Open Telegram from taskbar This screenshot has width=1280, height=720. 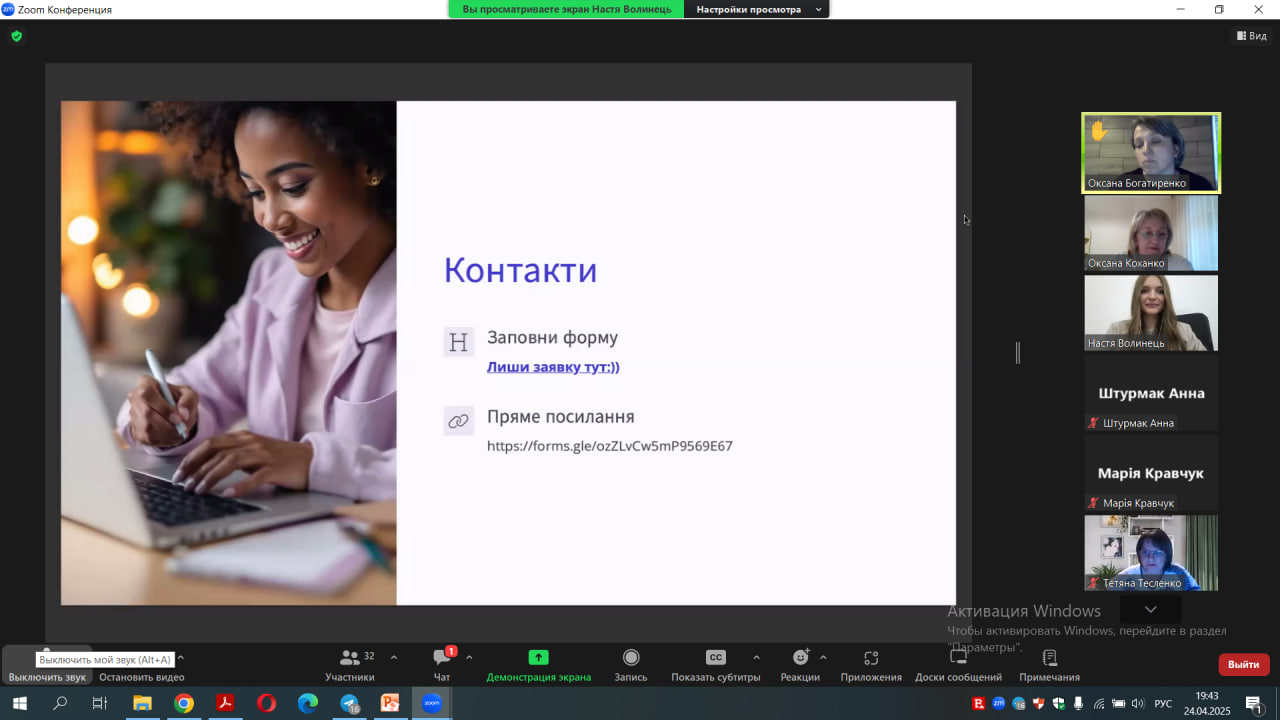click(349, 703)
